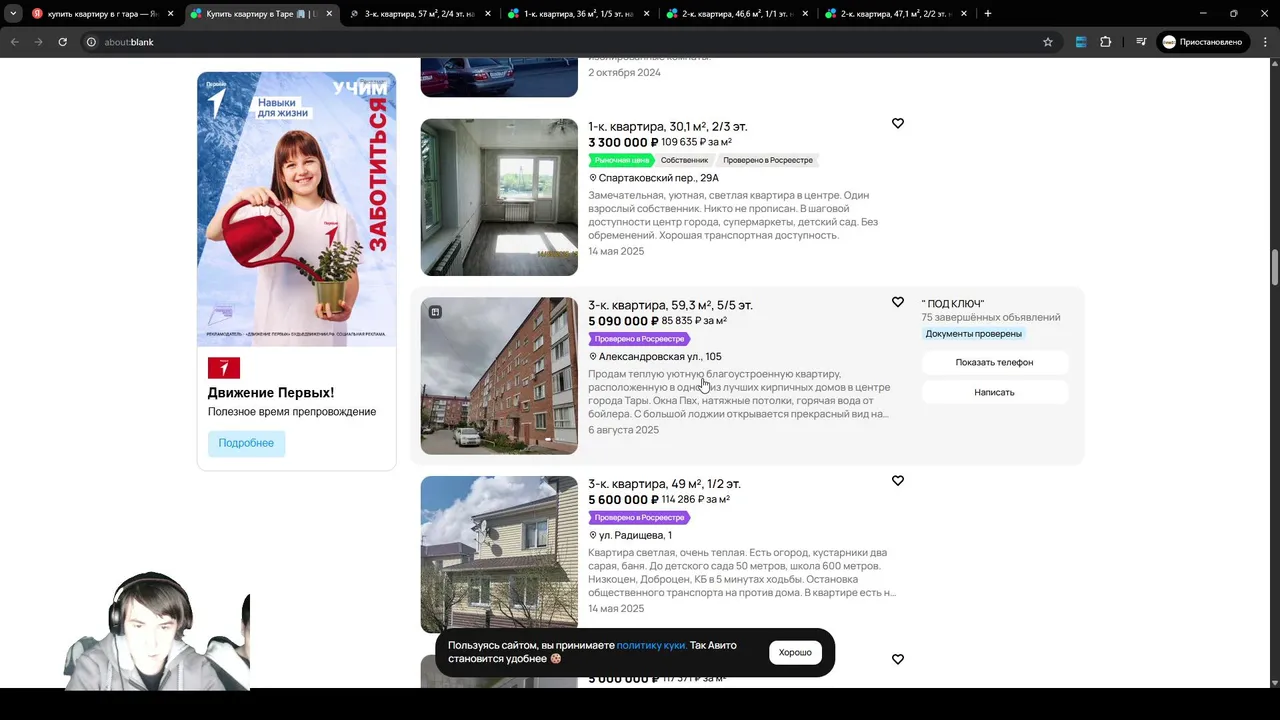The height and width of the screenshot is (720, 1280).
Task: Close the active 'Купить квартиру в Таре' tab
Action: pyautogui.click(x=329, y=14)
